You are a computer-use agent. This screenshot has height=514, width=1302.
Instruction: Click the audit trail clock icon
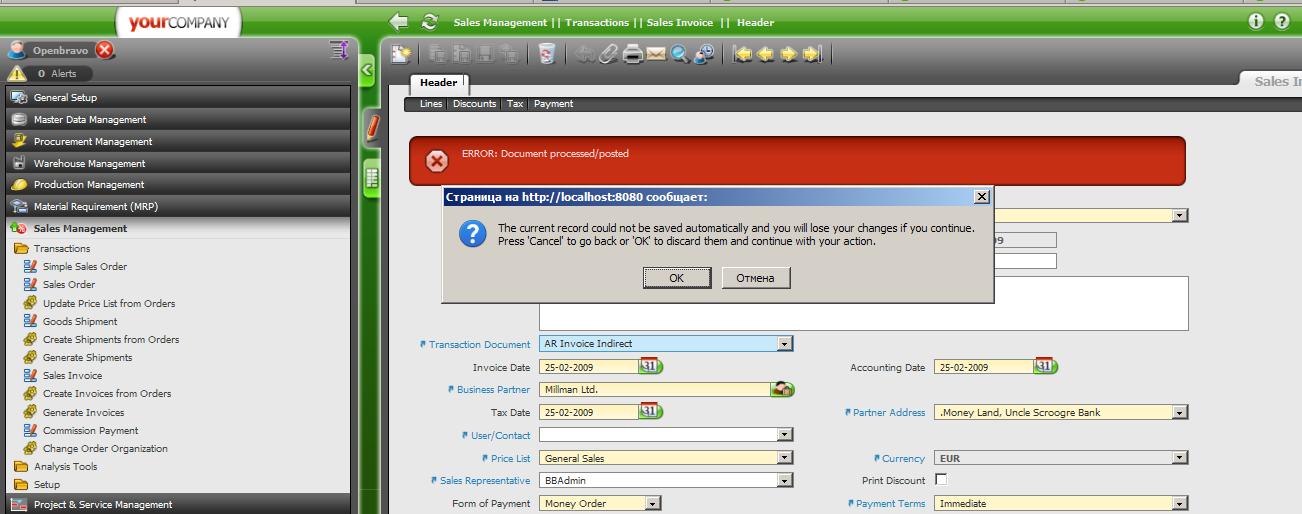(x=704, y=54)
